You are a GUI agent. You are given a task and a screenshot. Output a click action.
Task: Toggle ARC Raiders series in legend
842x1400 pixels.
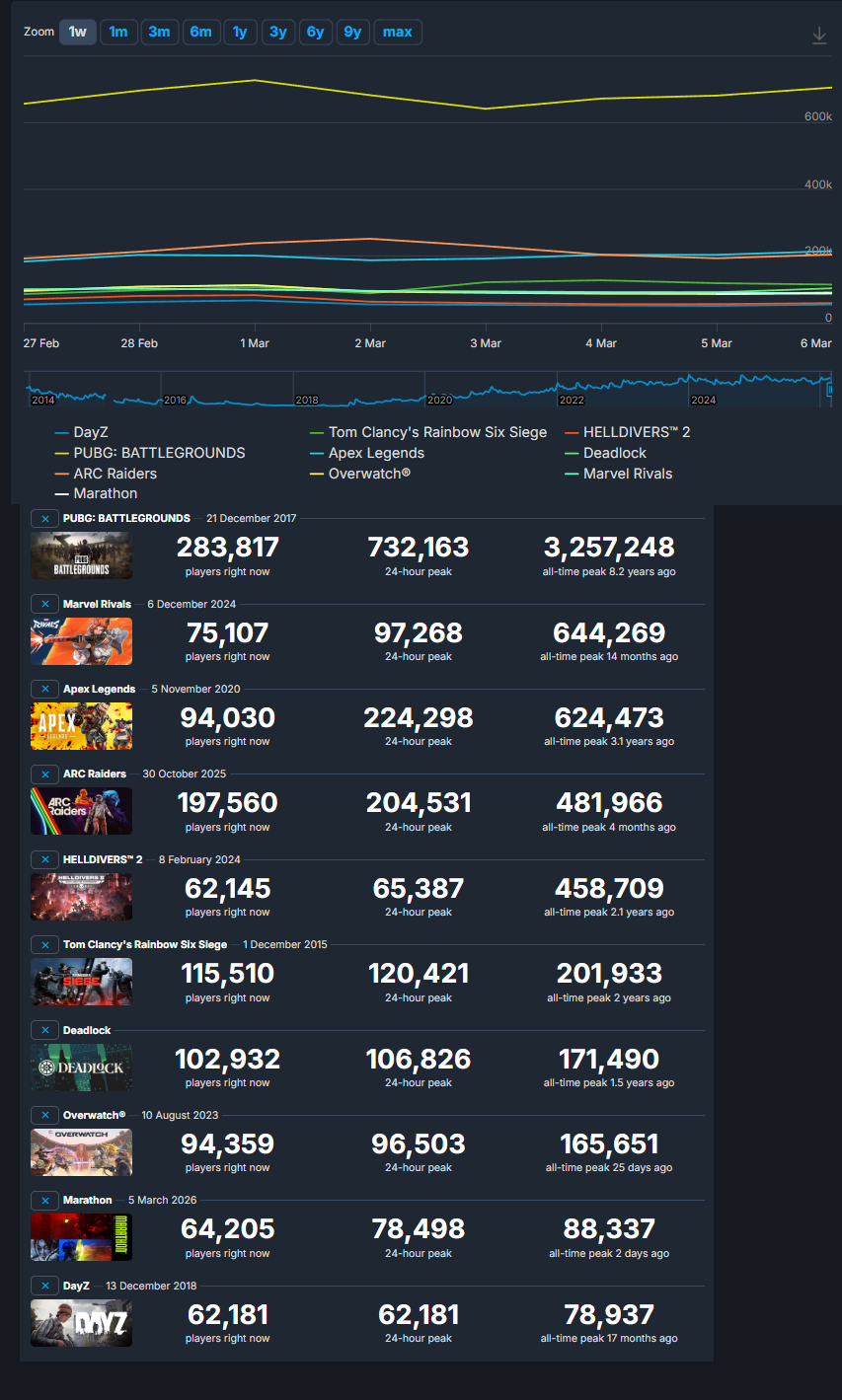(106, 474)
